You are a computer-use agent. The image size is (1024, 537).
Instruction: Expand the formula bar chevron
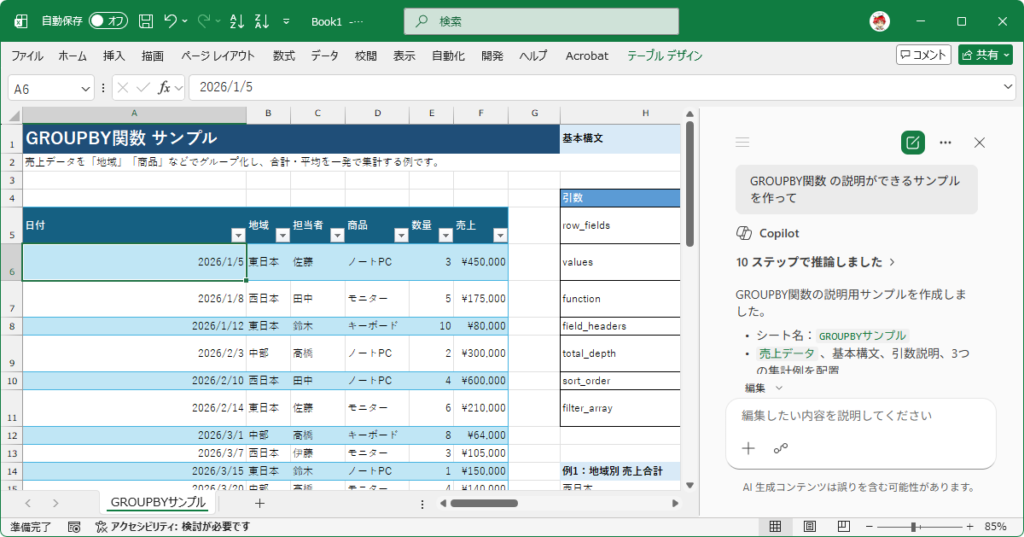pos(1008,87)
